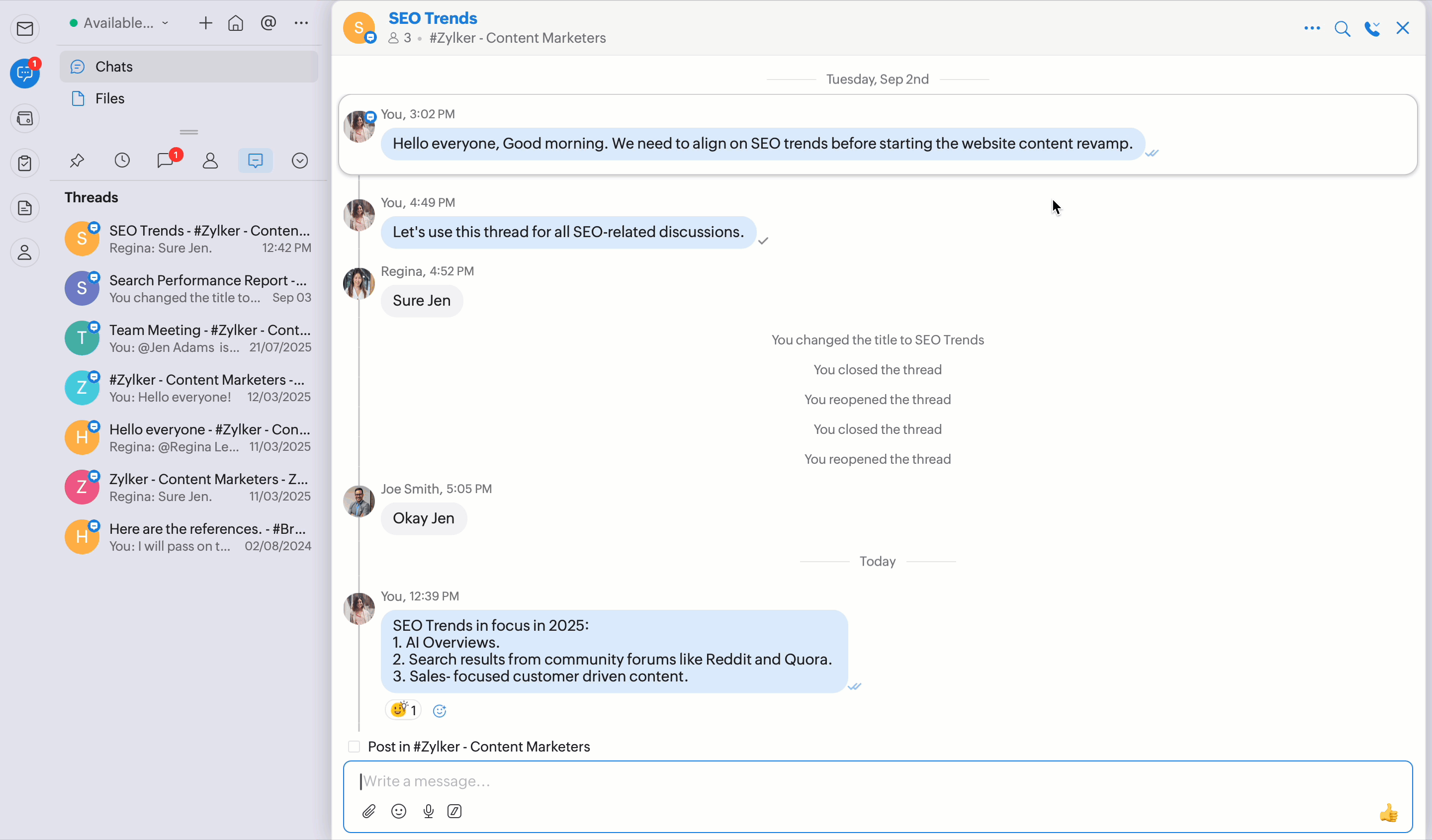Screen dimensions: 1432x840
Task: Click the microphone voice message icon
Action: pos(429,811)
